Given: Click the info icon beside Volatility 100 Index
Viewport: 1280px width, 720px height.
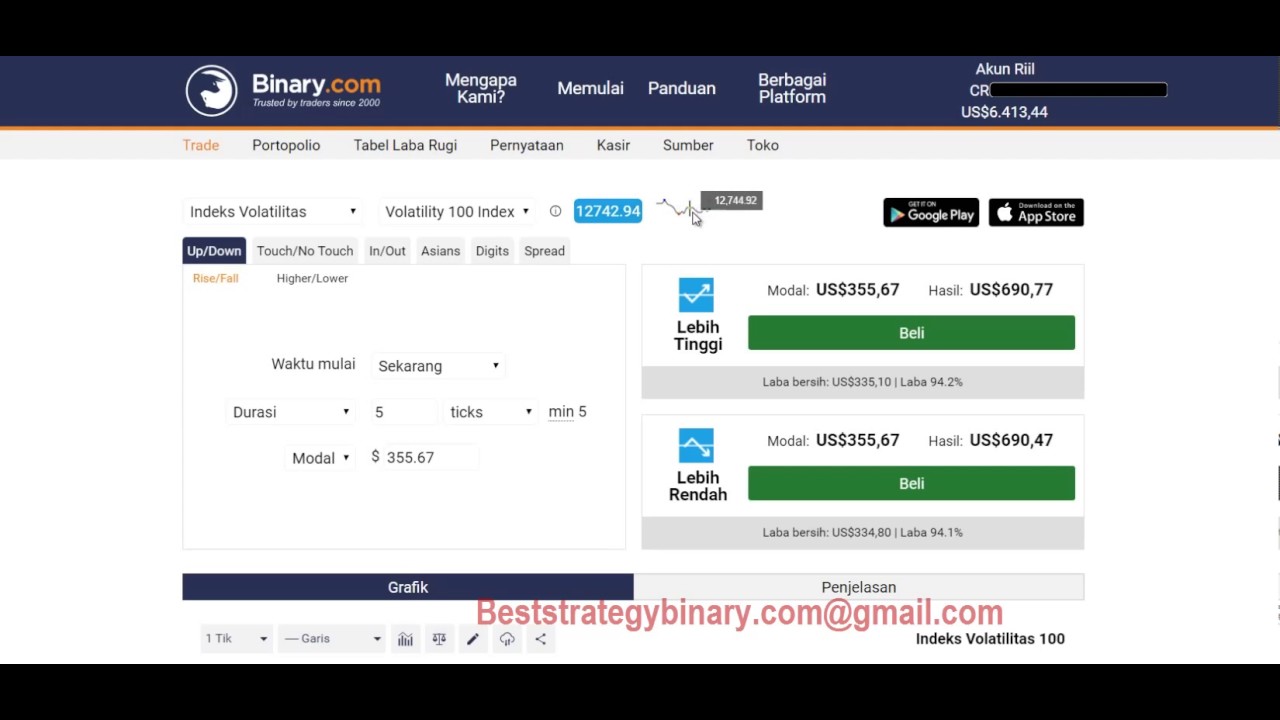Looking at the screenshot, I should [x=555, y=211].
